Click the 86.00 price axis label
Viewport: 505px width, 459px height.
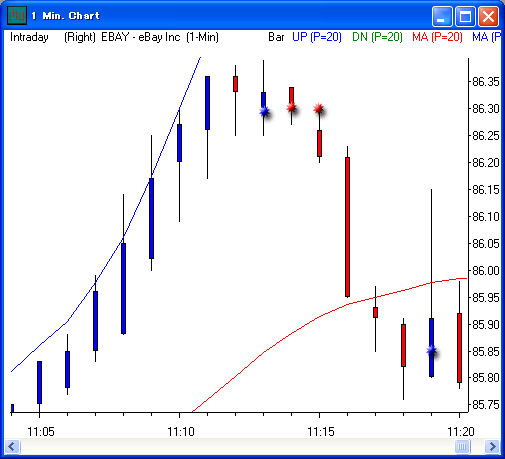point(486,270)
